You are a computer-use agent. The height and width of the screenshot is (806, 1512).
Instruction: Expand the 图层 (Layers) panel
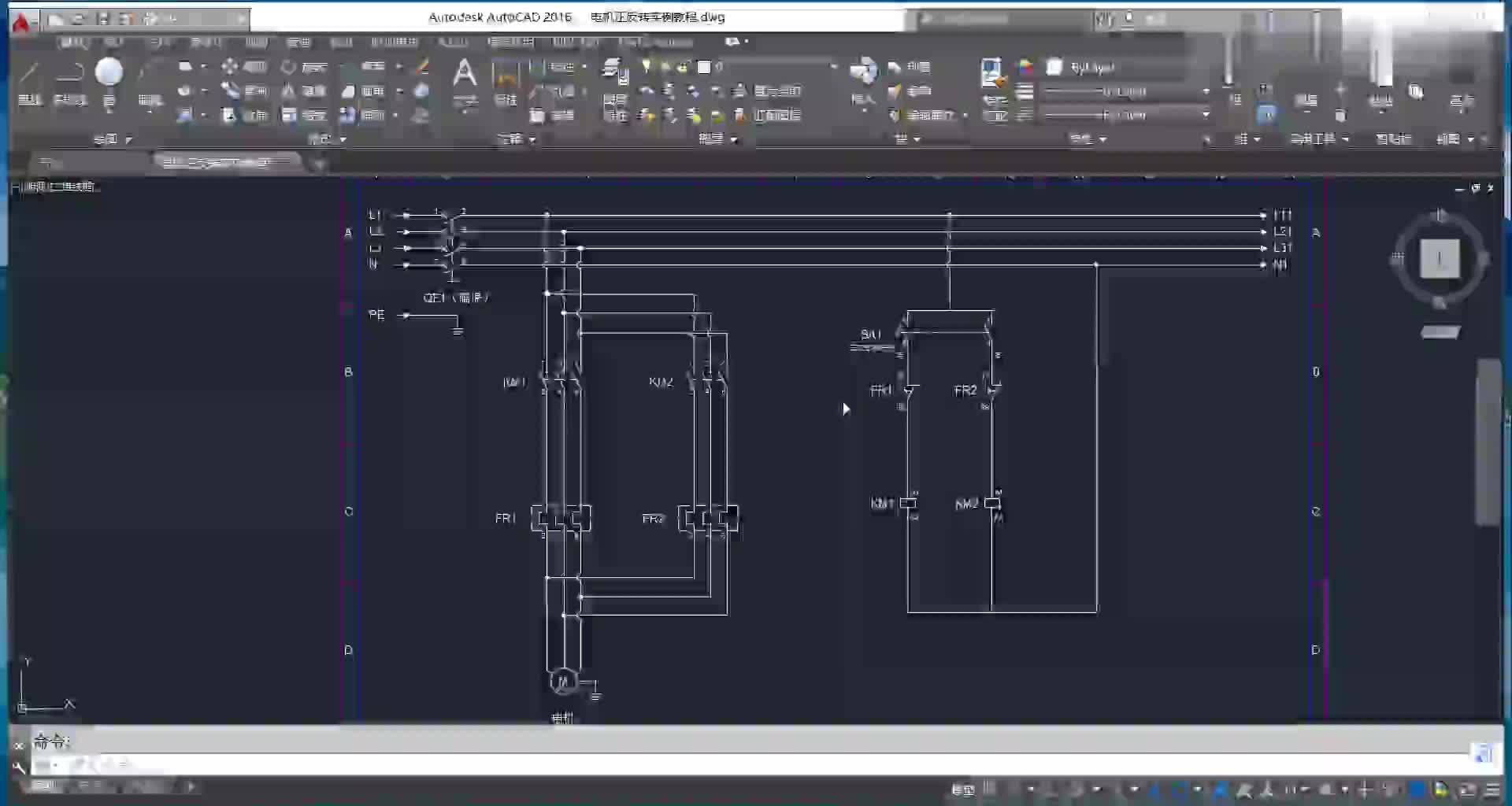coord(717,139)
